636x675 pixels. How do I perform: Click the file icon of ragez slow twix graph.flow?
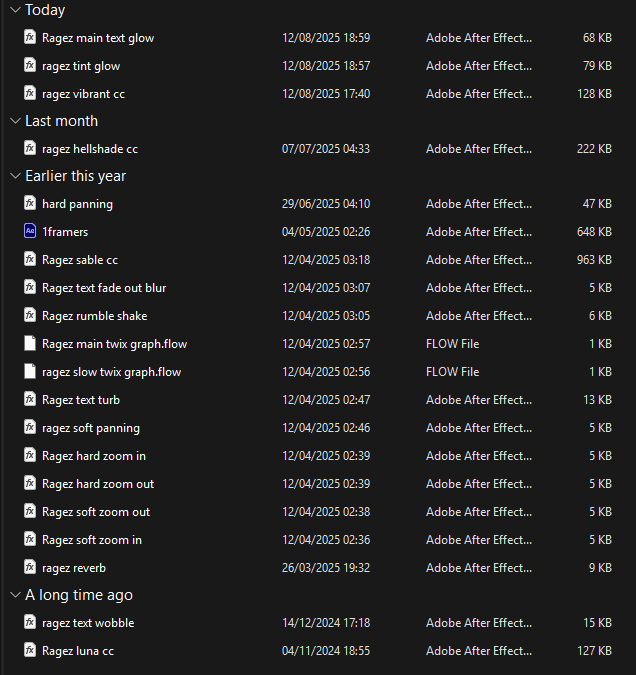click(x=30, y=371)
